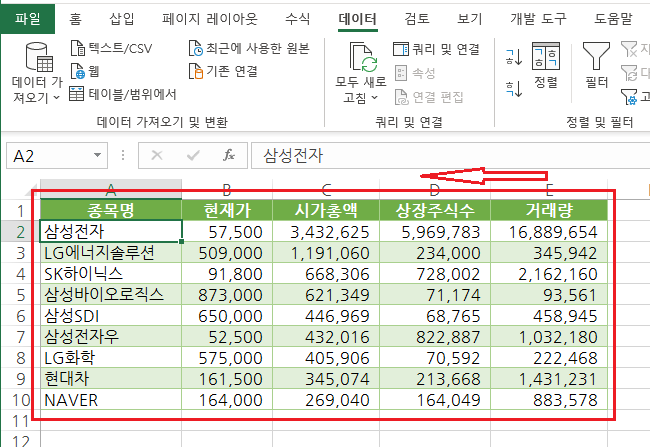
Task: Select cell with value 1,431,231
Action: [549, 379]
